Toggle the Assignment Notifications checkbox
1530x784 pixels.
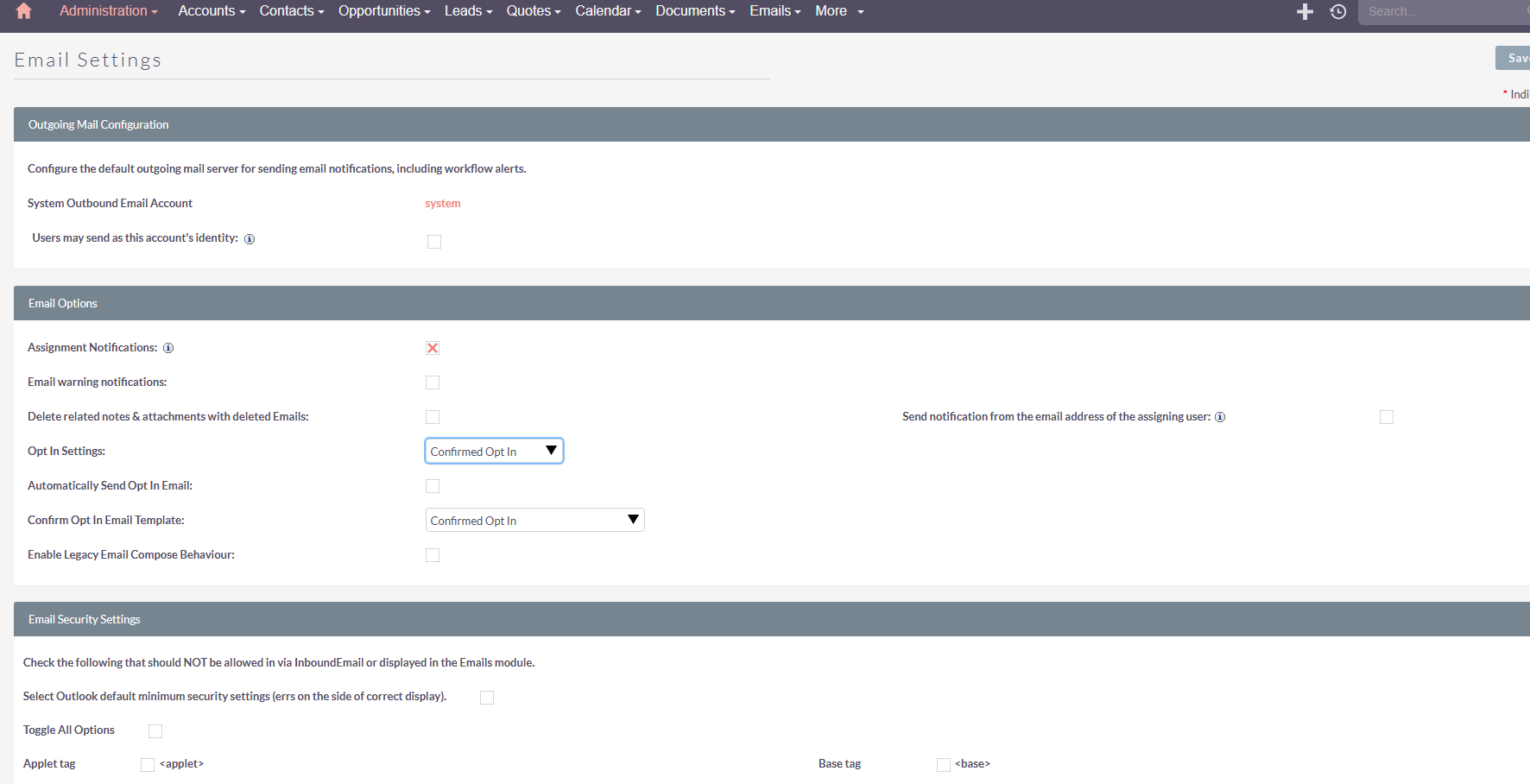pyautogui.click(x=433, y=348)
